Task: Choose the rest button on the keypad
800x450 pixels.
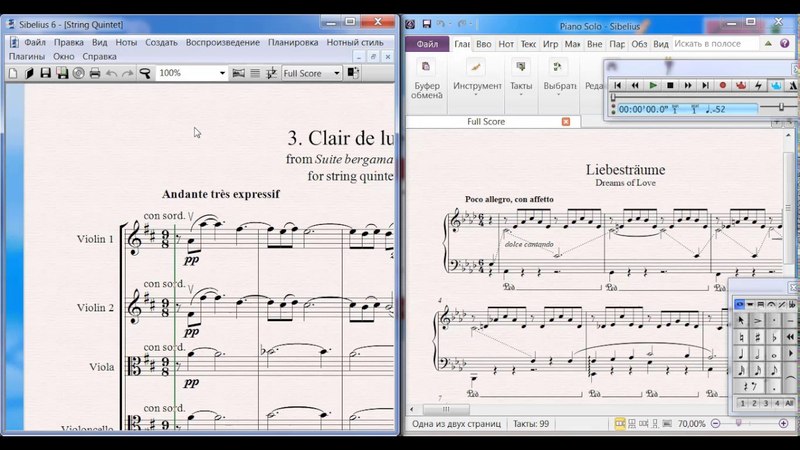Action: pyautogui.click(x=748, y=387)
